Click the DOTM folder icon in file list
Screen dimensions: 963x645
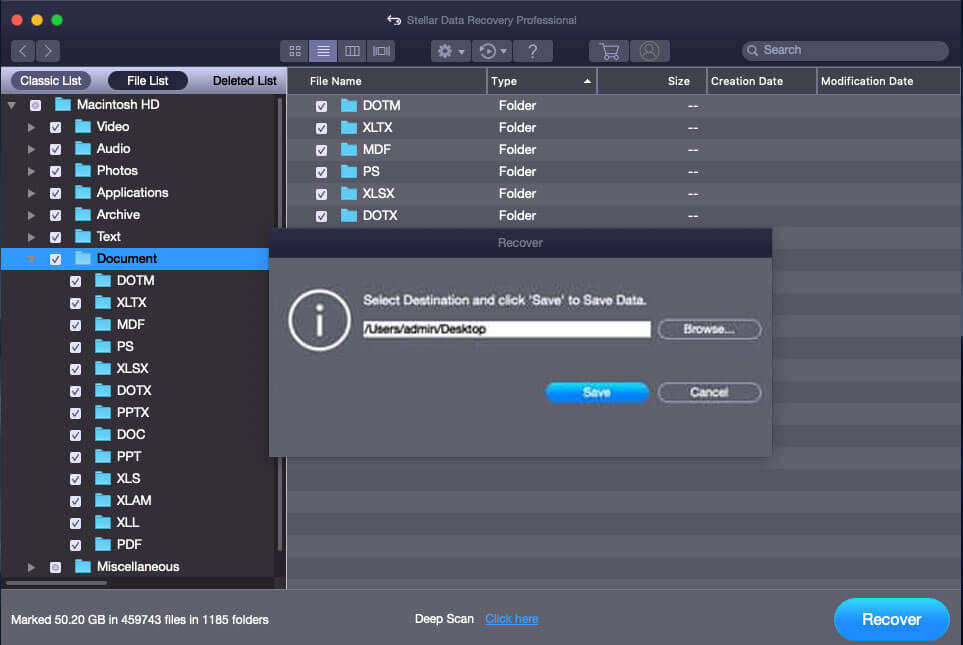tap(349, 106)
